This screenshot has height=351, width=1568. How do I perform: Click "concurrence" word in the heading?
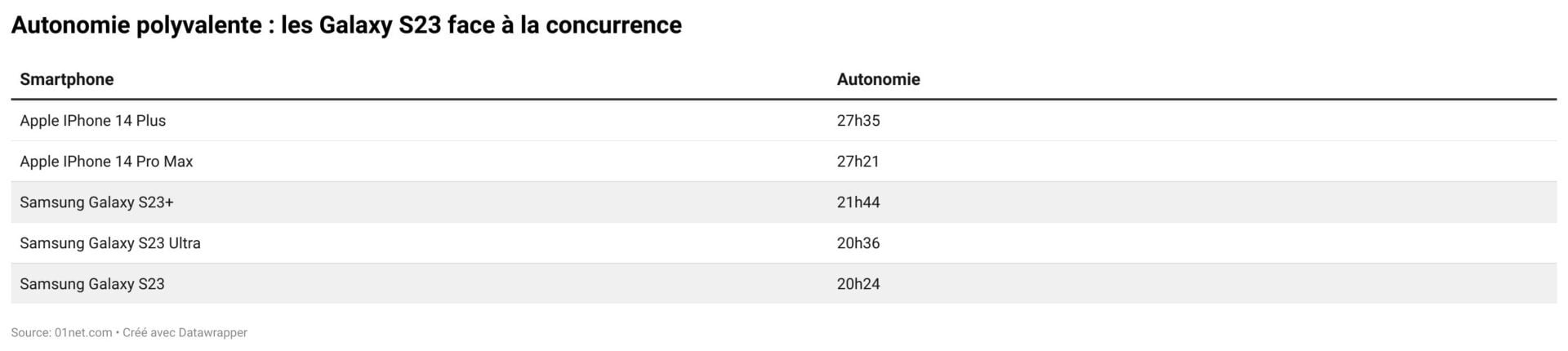613,25
